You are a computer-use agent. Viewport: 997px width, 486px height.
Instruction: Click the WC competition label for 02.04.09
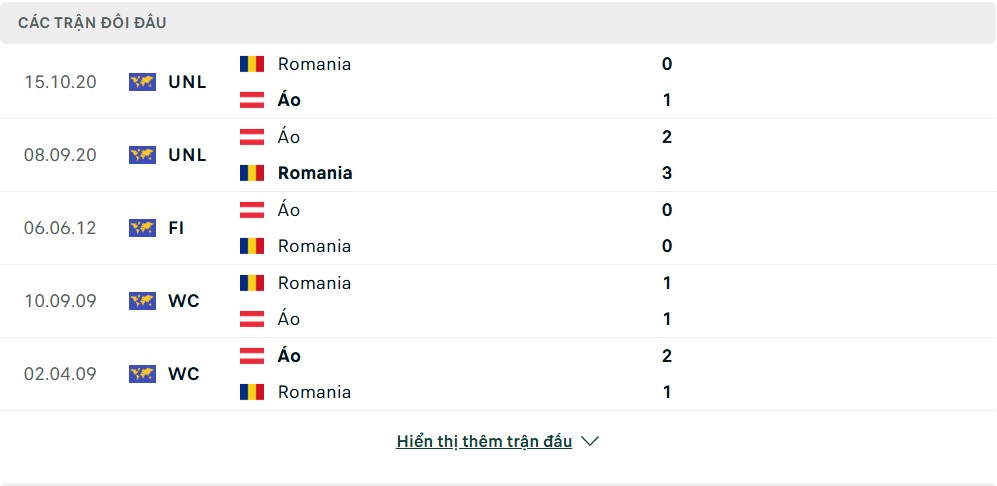tap(184, 374)
